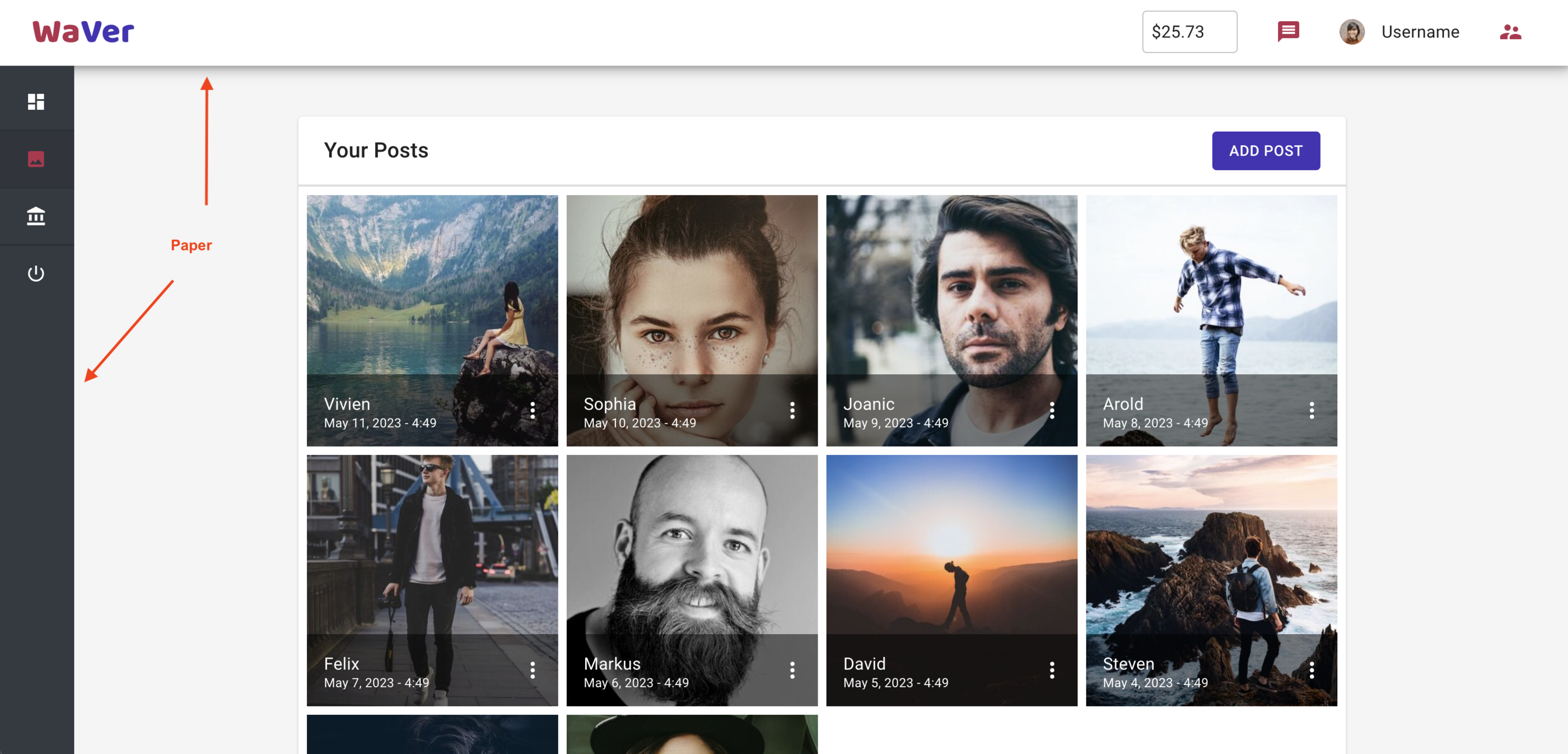The image size is (1568, 754).
Task: Click the date May 10, 2023 - 4:49
Action: (x=640, y=423)
